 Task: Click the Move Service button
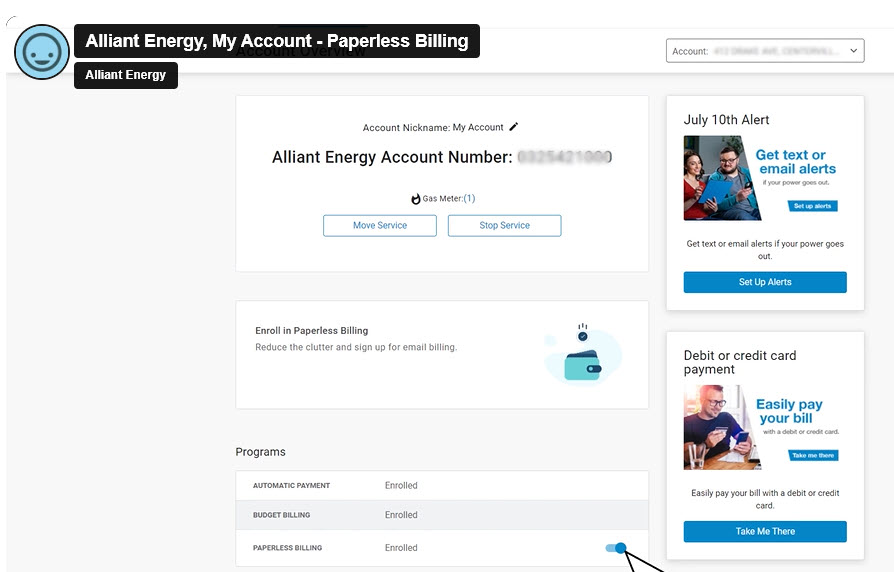pyautogui.click(x=379, y=226)
